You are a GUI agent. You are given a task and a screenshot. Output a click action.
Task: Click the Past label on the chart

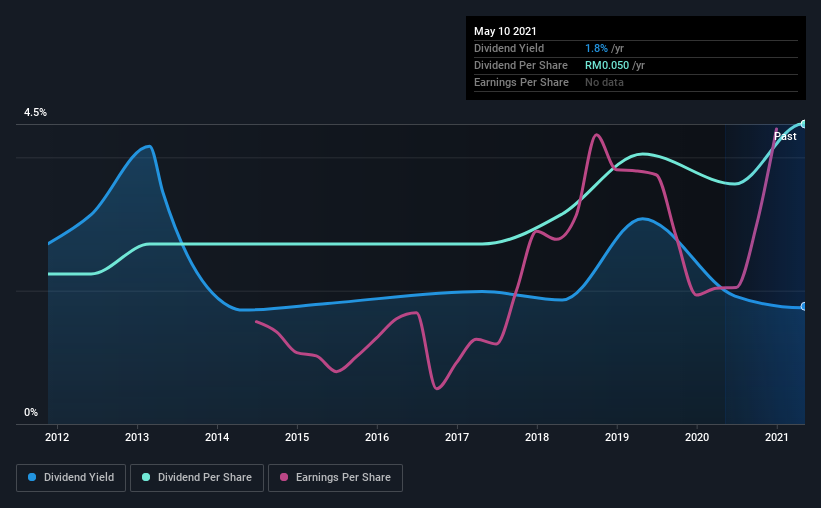click(785, 136)
